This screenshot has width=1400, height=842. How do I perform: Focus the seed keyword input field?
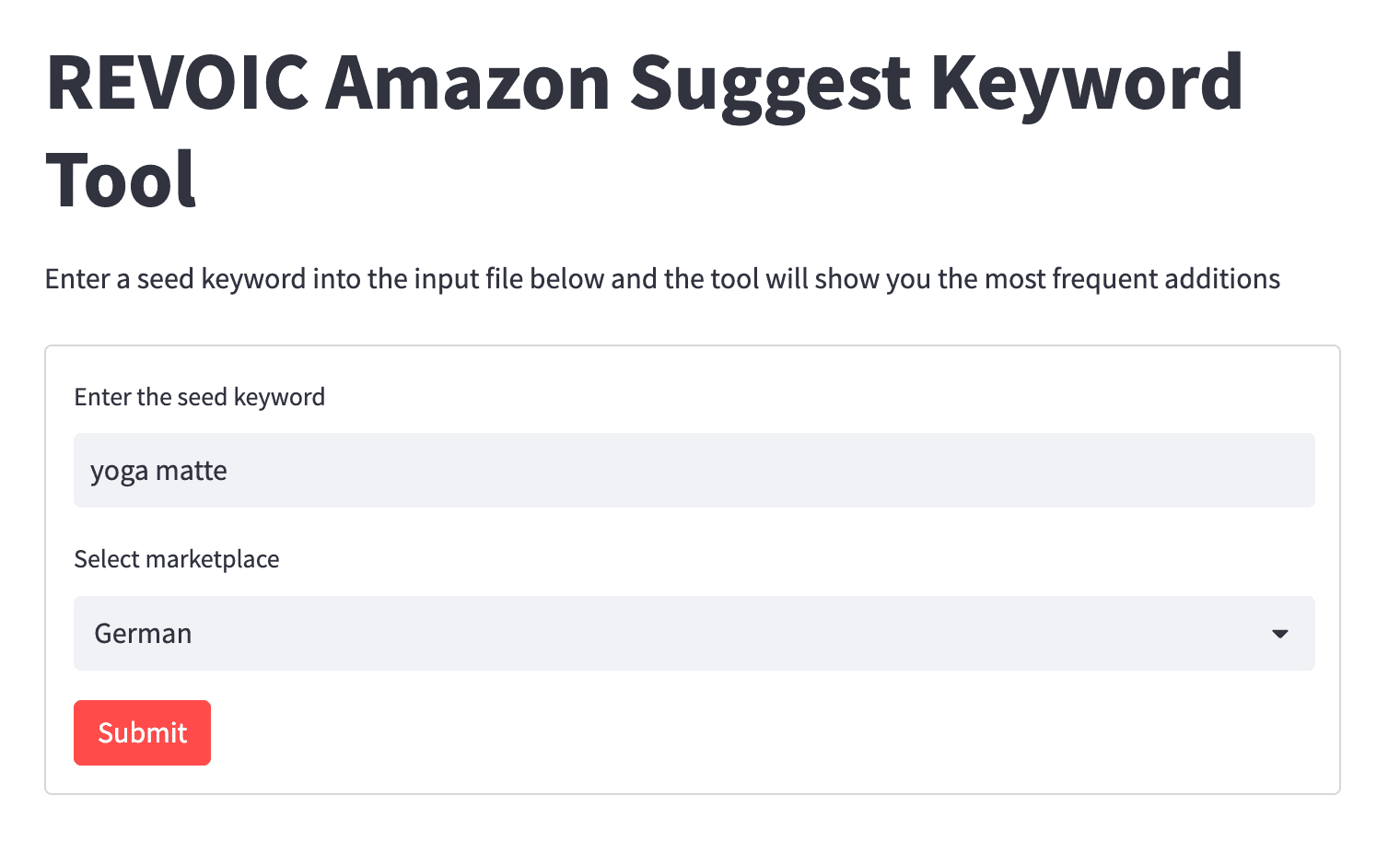(x=694, y=471)
